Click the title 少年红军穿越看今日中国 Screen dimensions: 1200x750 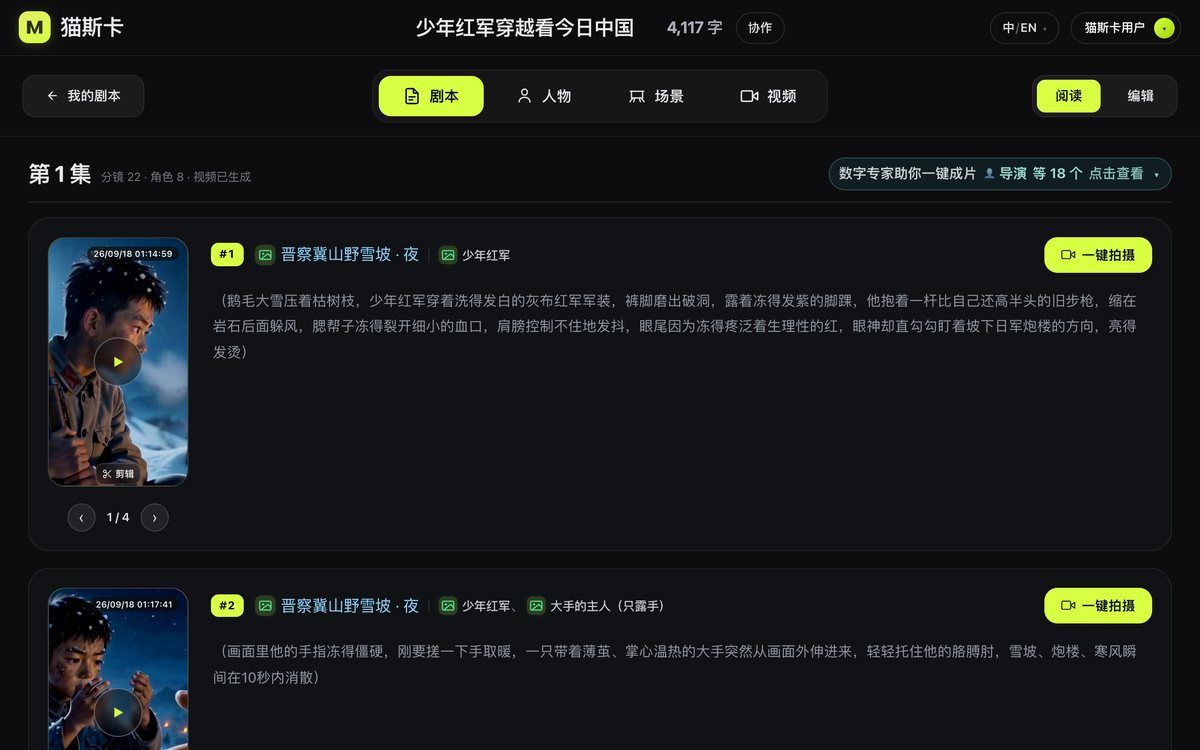525,28
